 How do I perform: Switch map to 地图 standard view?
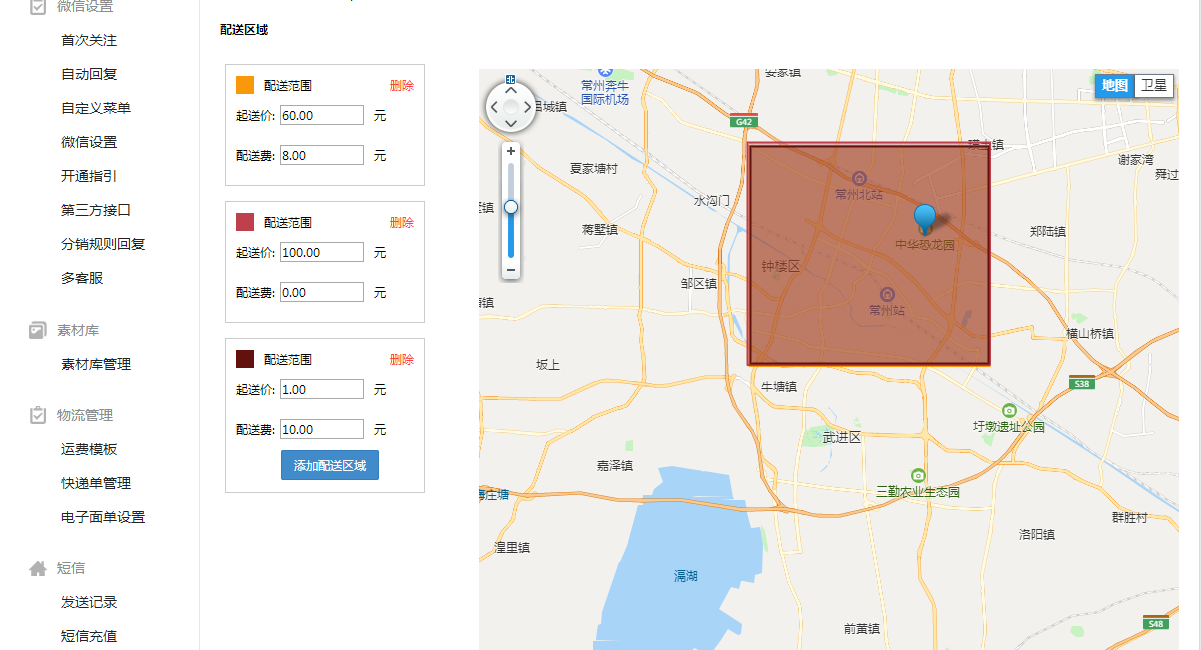(1115, 86)
